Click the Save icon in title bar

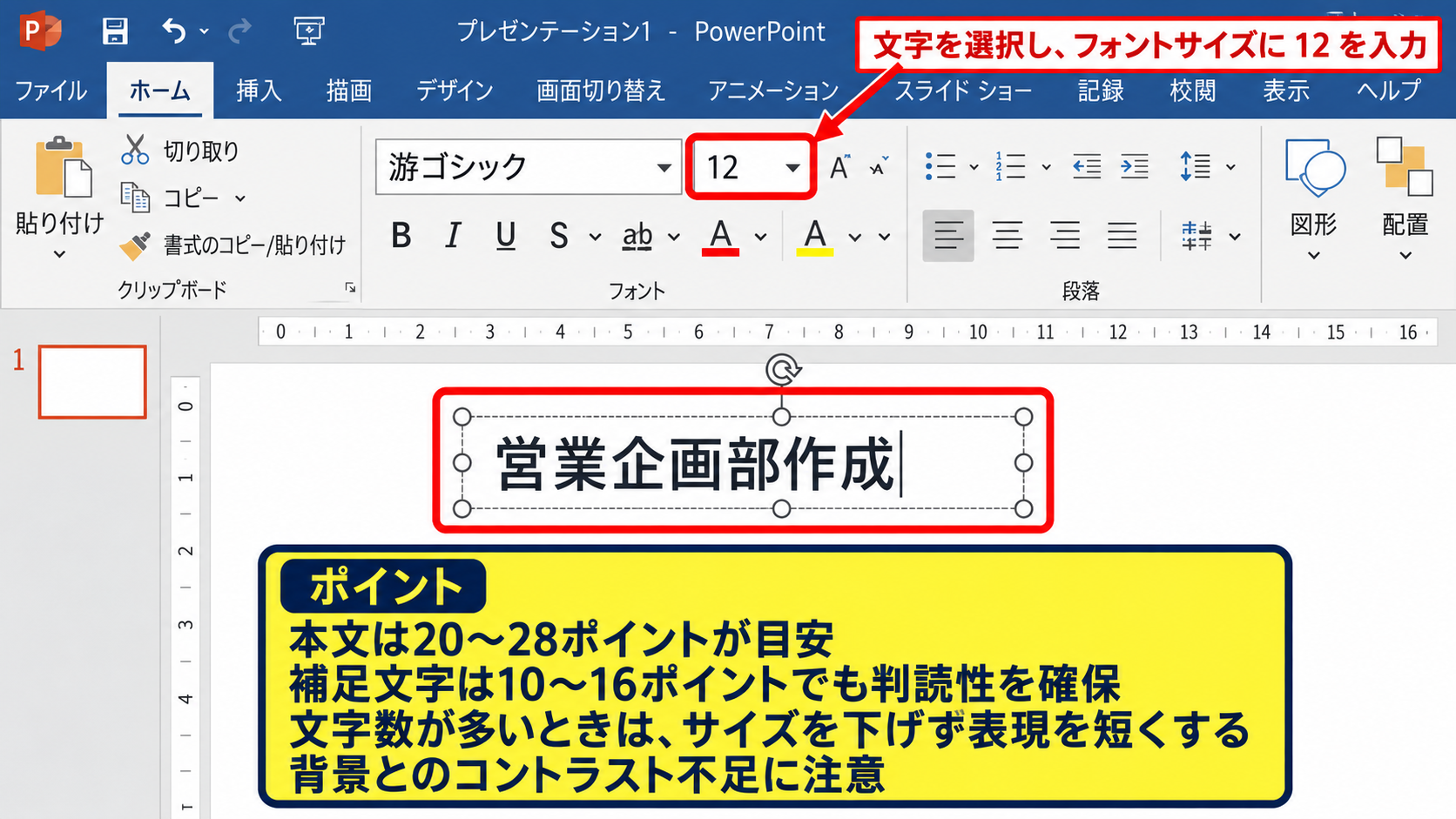coord(115,31)
